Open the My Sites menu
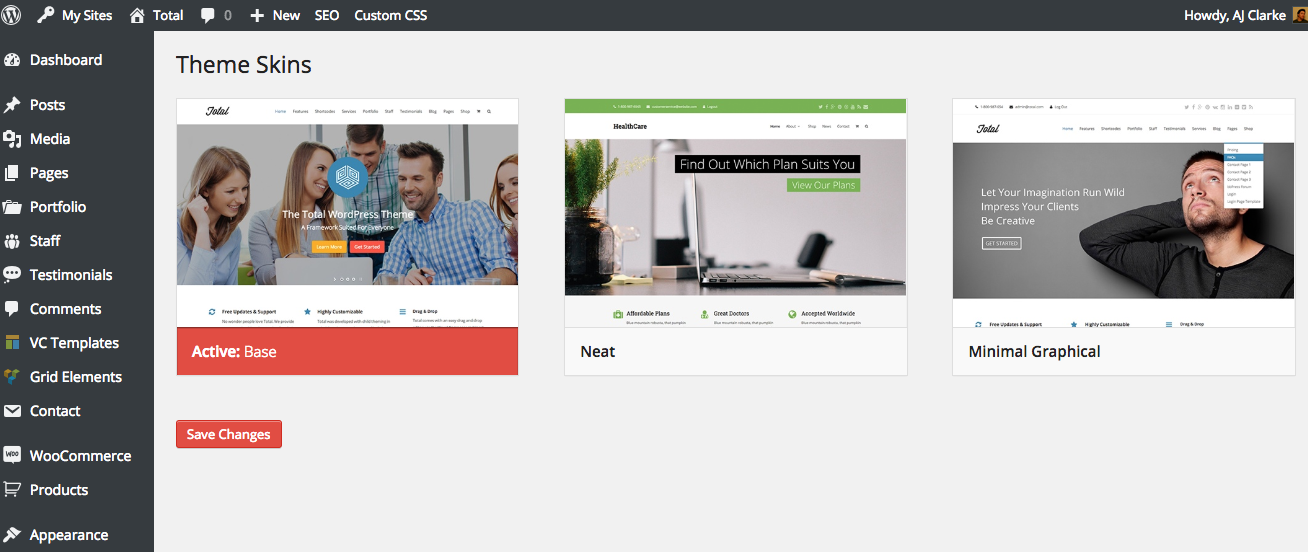Screen dimensions: 1308x552 [x=76, y=15]
